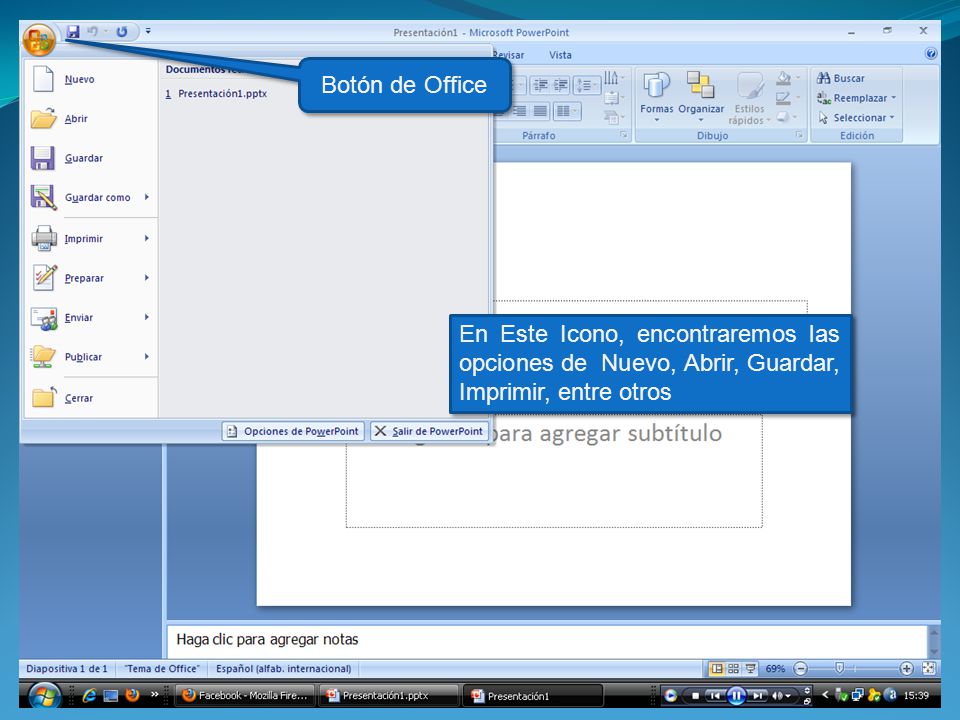Open the Párrafo dialog launcher
The image size is (960, 720).
tap(623, 135)
